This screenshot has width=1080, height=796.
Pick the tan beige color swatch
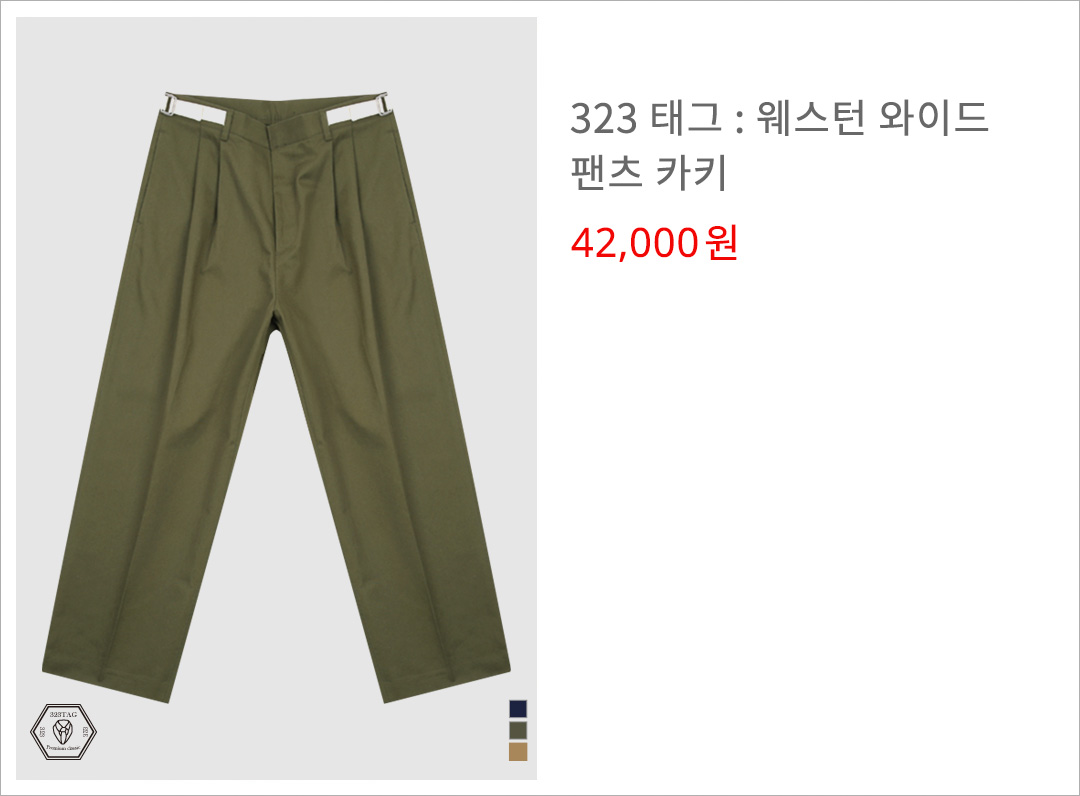pos(518,751)
